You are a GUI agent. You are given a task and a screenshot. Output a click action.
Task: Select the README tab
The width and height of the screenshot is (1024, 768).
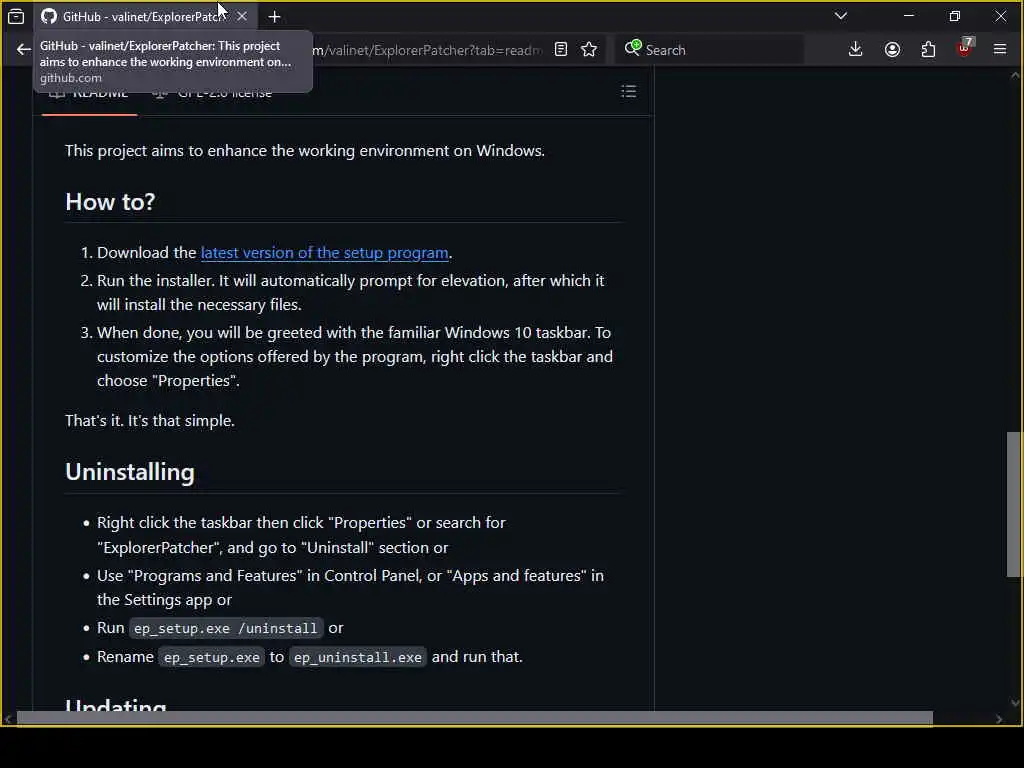click(x=89, y=93)
